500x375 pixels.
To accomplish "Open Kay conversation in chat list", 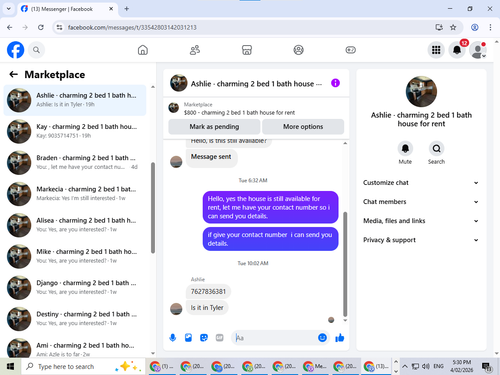I will pos(75,131).
